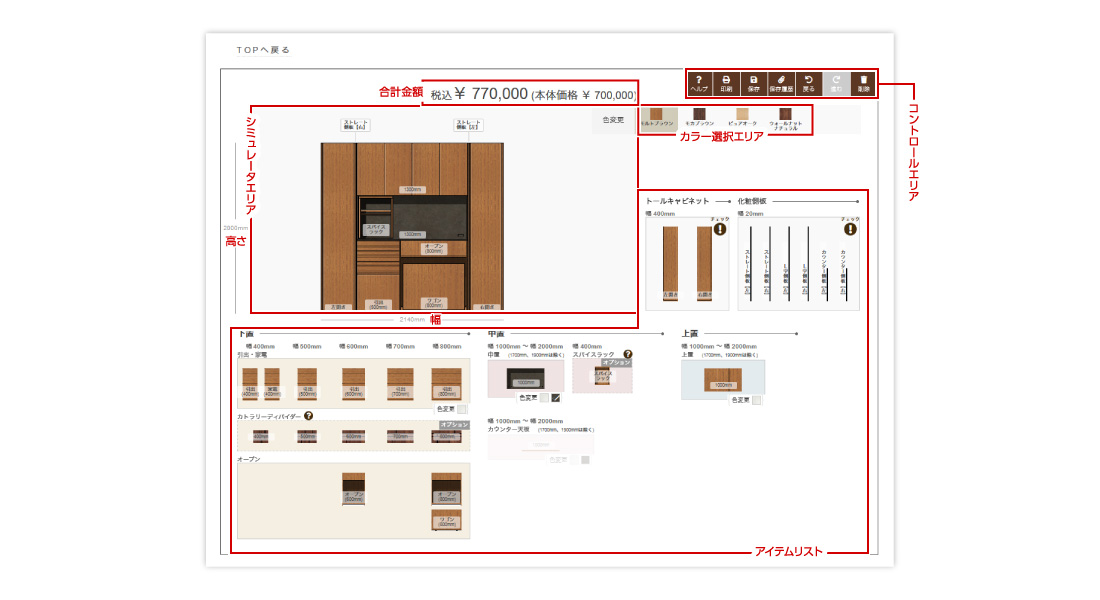Screen dimensions: 1100x600
Task: Pick the 800mm ワゴン unit thumbnail
Action: pyautogui.click(x=446, y=521)
